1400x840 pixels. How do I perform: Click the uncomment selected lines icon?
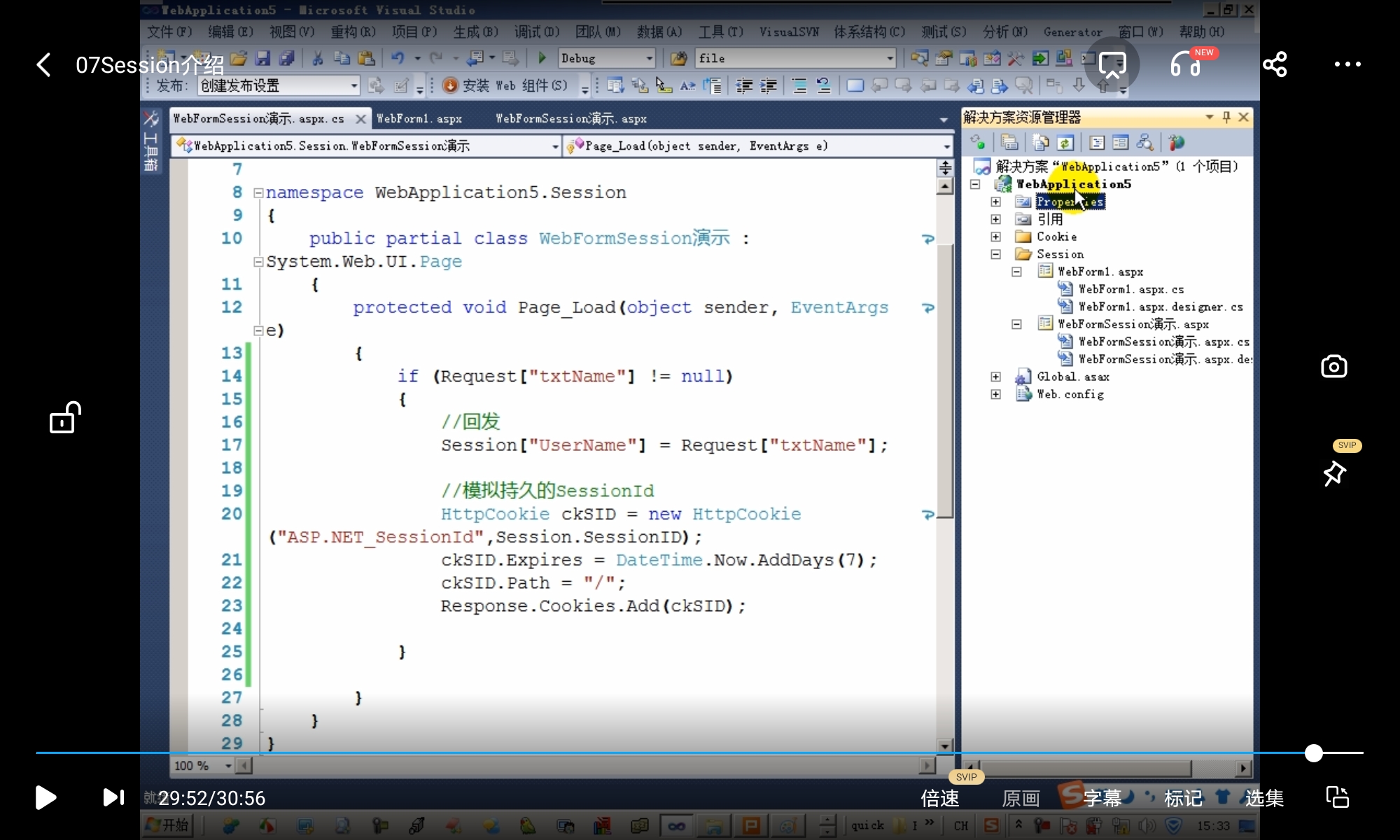tap(823, 85)
